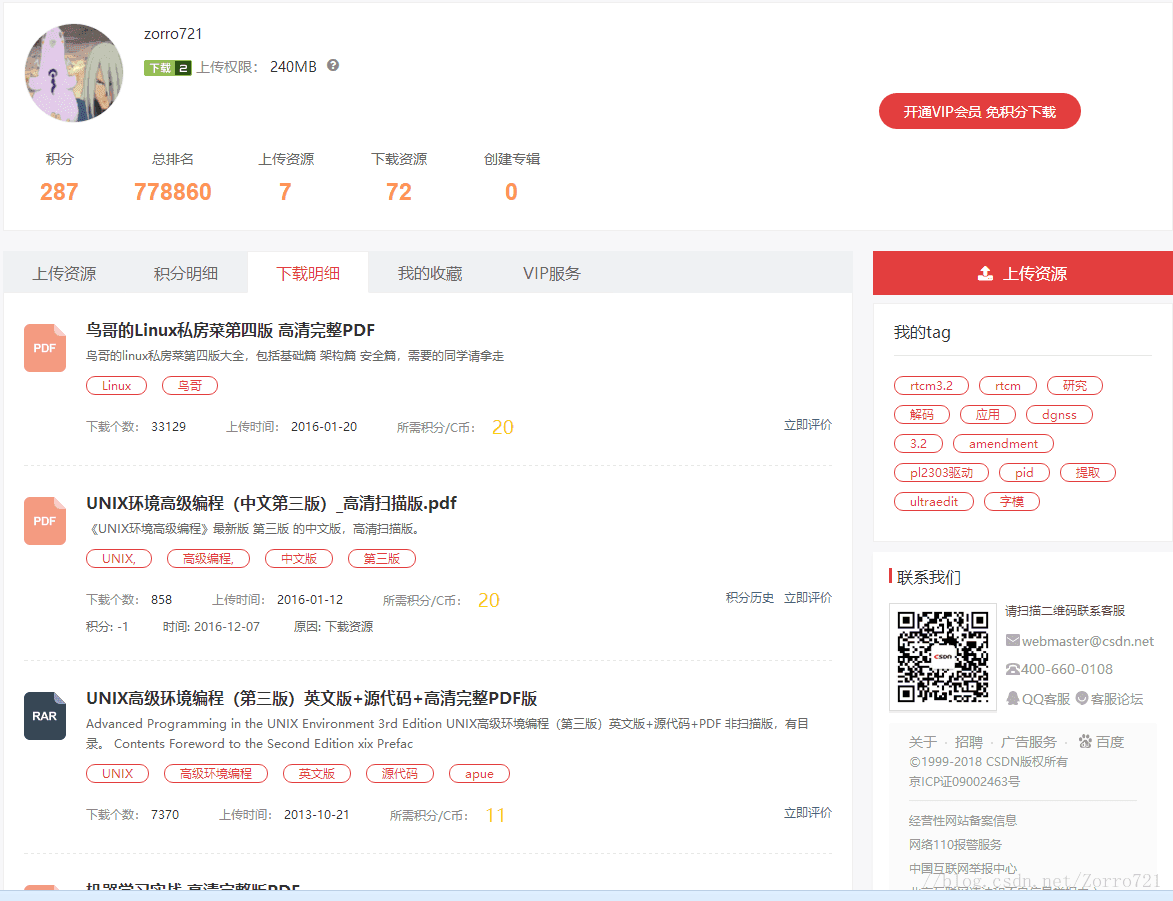Click 经营性网站备案信息 link
The image size is (1173, 901).
tap(963, 820)
